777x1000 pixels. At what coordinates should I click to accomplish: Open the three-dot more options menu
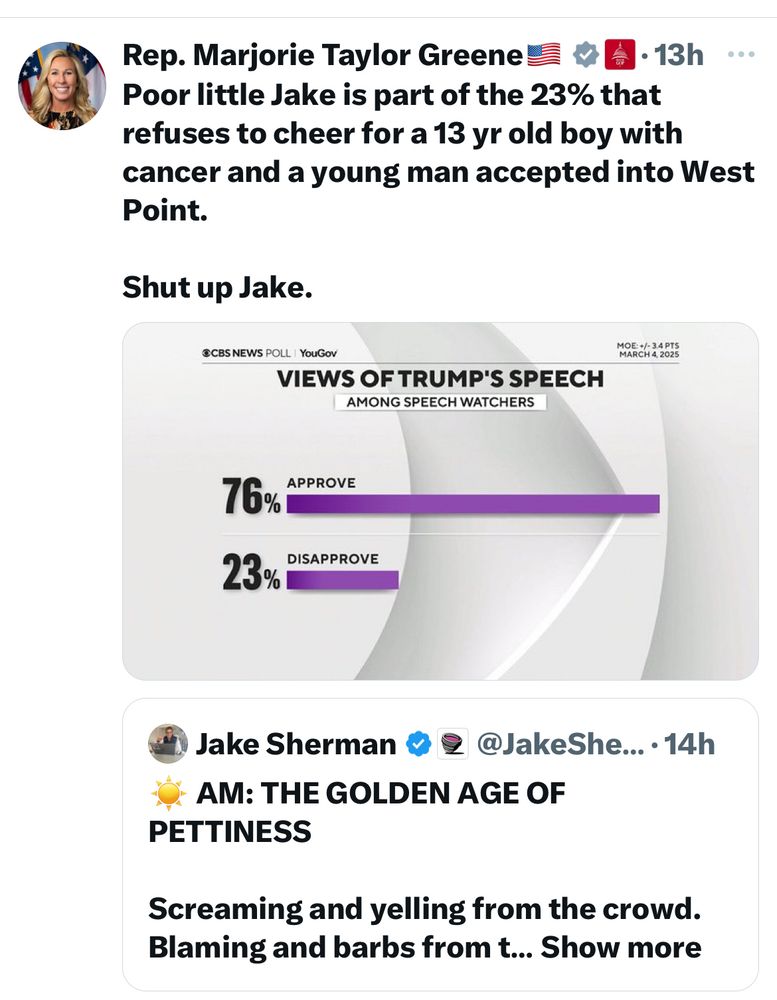click(740, 55)
